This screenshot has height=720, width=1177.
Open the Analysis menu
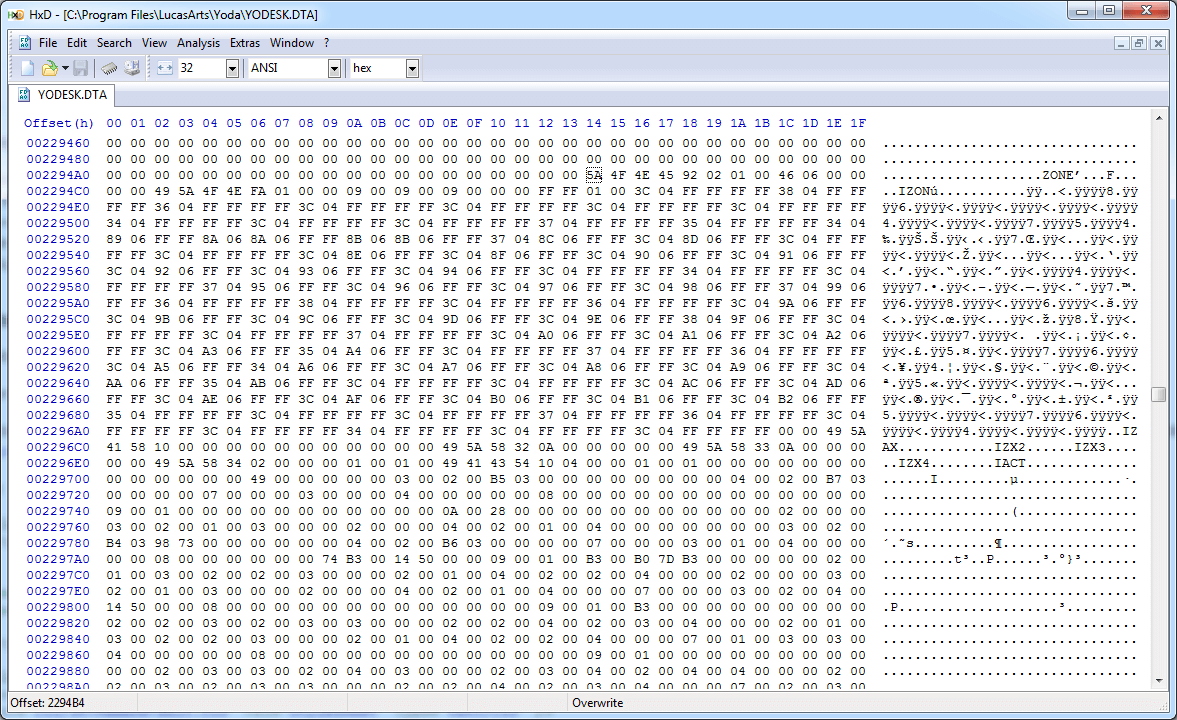coord(198,43)
